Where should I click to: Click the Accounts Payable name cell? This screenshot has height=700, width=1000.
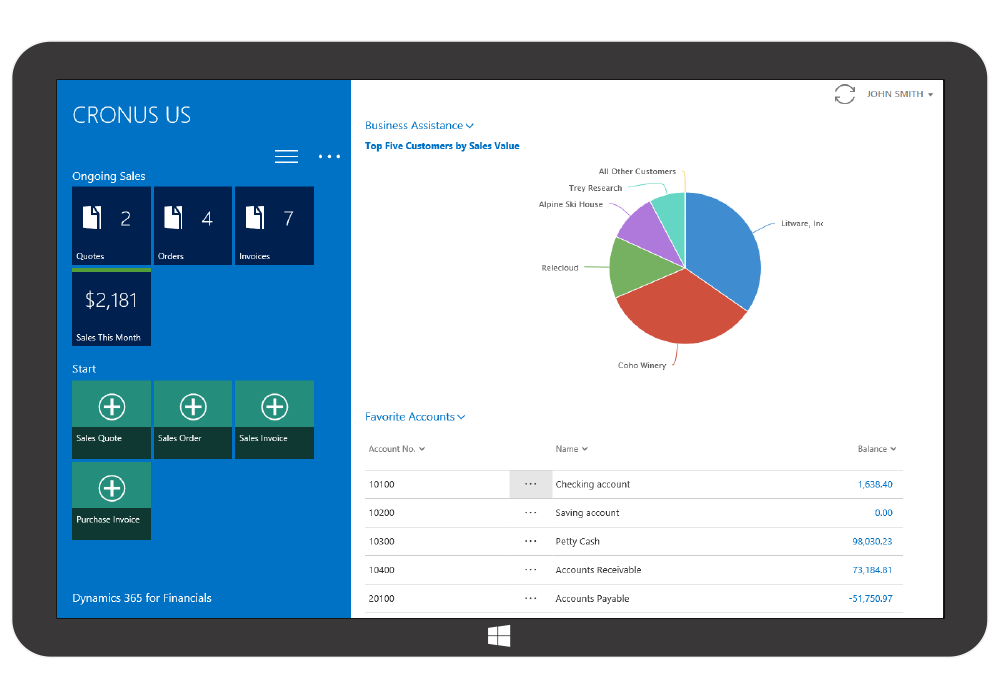[592, 599]
